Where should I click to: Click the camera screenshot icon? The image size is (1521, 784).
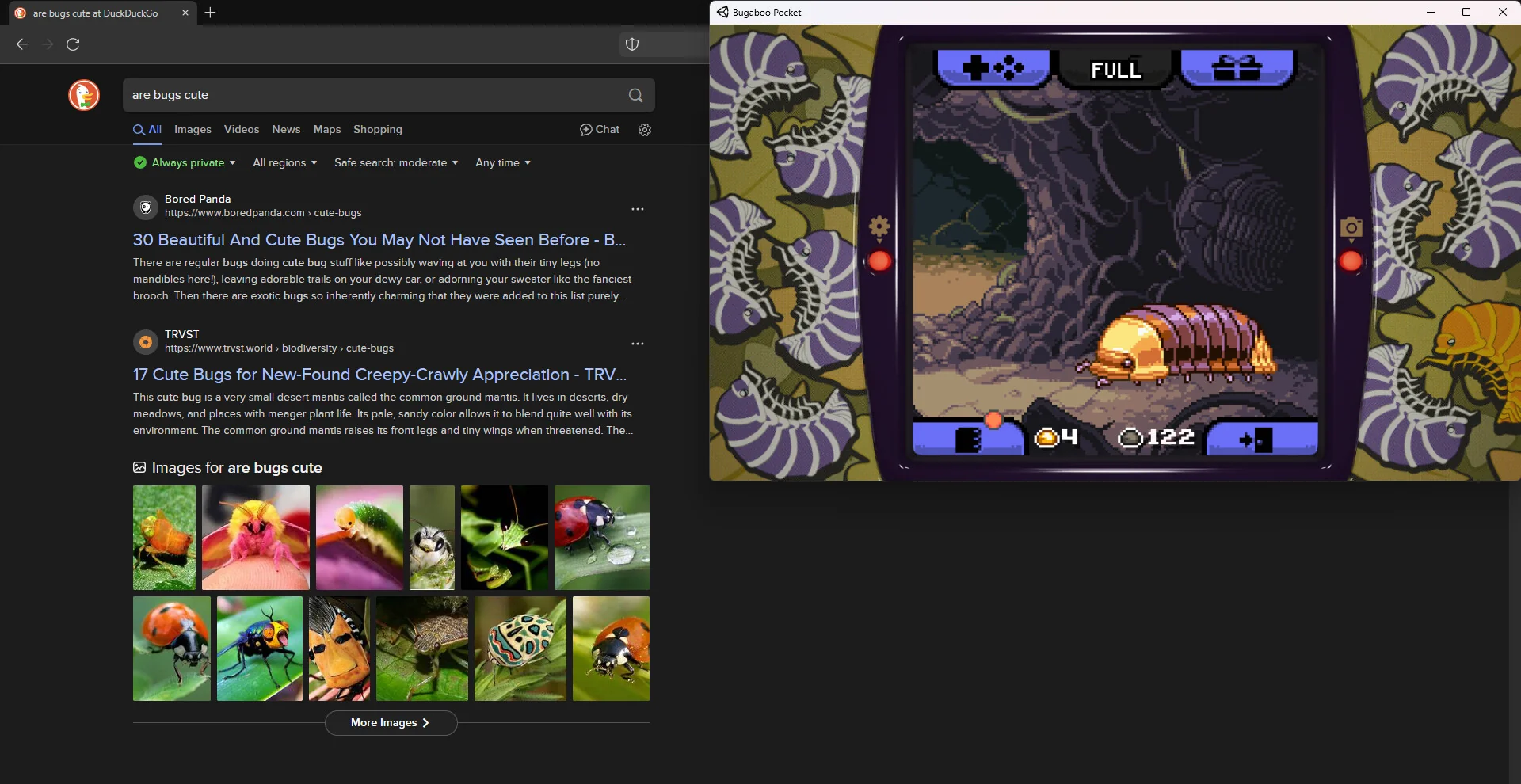(x=1351, y=228)
